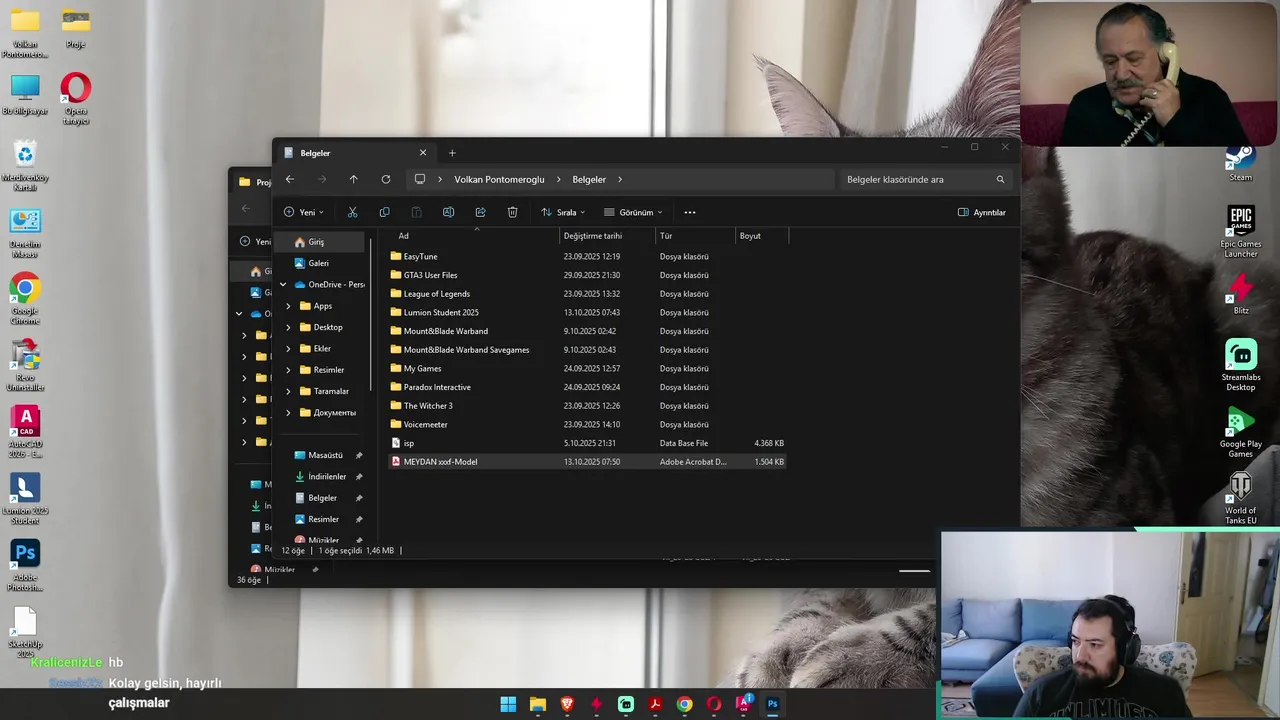Select the EasyTune folder

(588, 256)
